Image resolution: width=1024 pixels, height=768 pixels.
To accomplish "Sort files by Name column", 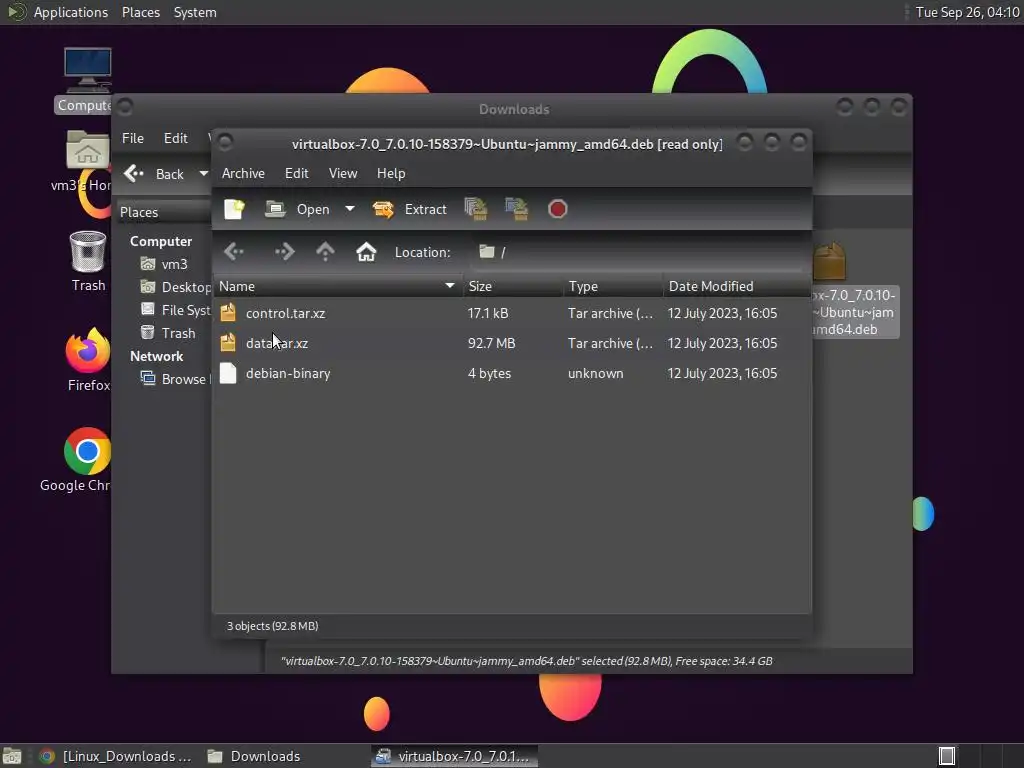I will tap(338, 286).
